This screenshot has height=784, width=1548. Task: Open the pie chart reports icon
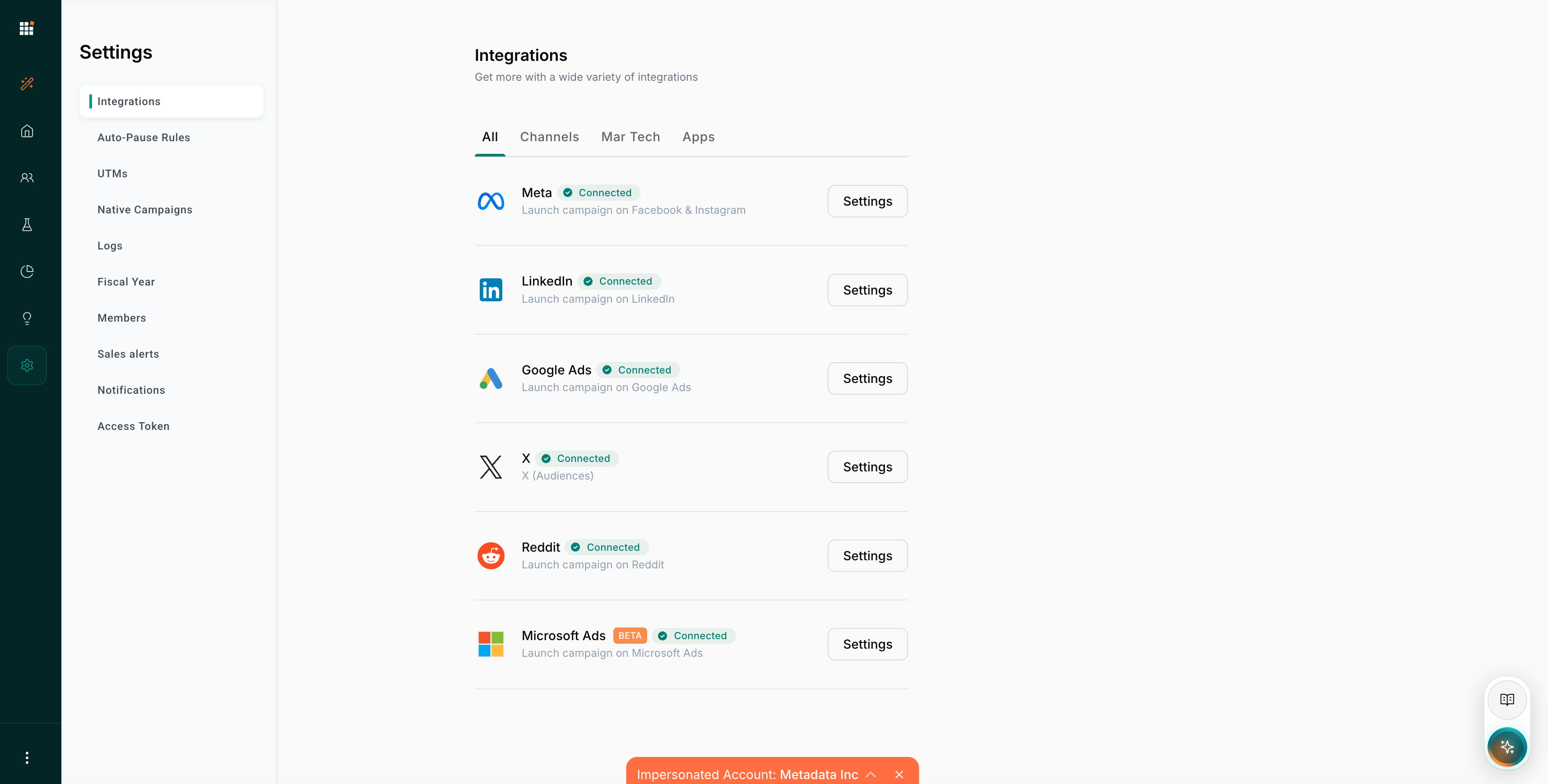27,272
